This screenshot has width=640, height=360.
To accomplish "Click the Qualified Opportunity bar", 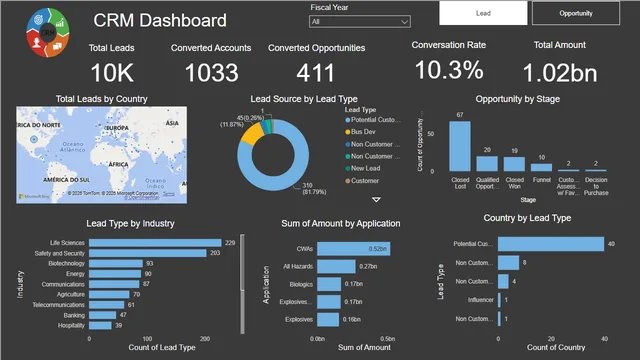I will point(487,164).
